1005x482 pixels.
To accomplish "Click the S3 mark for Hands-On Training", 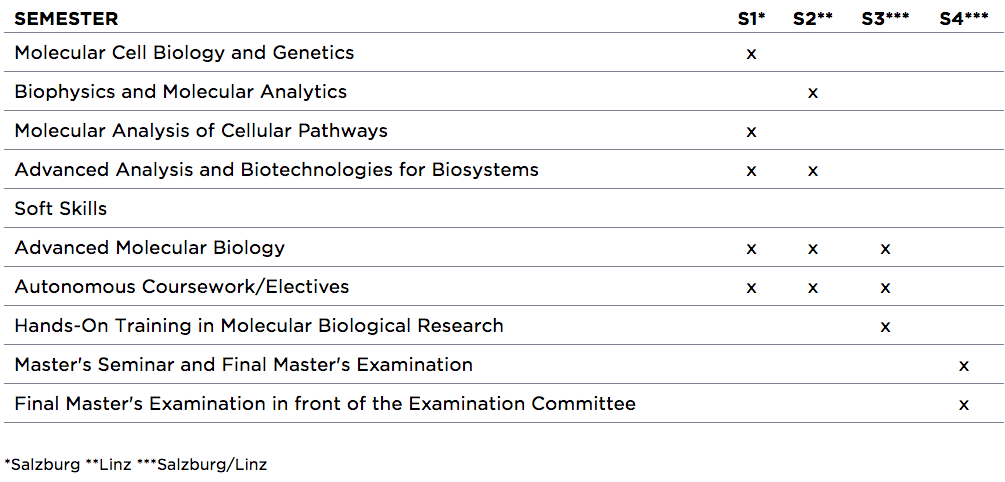I will (885, 327).
